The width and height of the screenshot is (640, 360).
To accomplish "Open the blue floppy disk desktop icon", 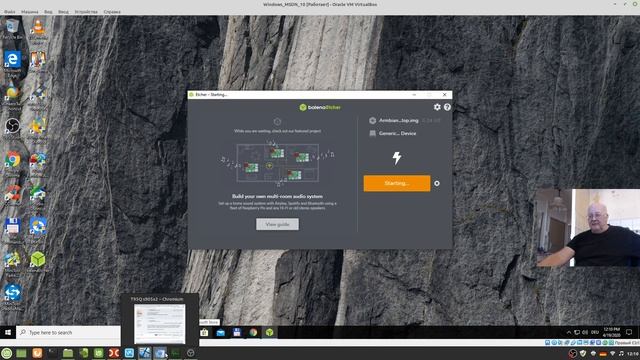I will (x=12, y=226).
